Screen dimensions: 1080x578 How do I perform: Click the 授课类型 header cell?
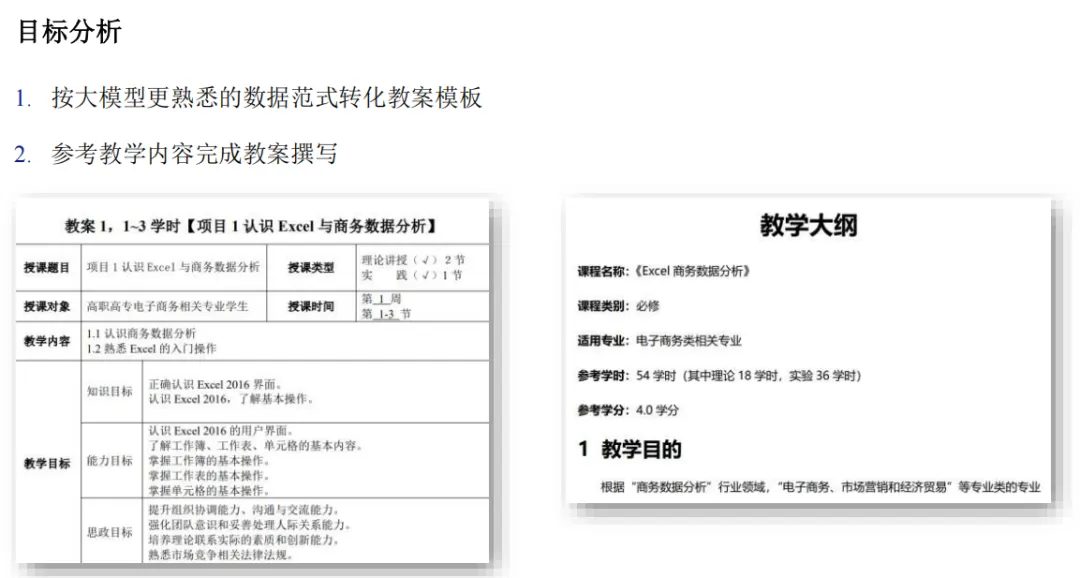[x=311, y=268]
